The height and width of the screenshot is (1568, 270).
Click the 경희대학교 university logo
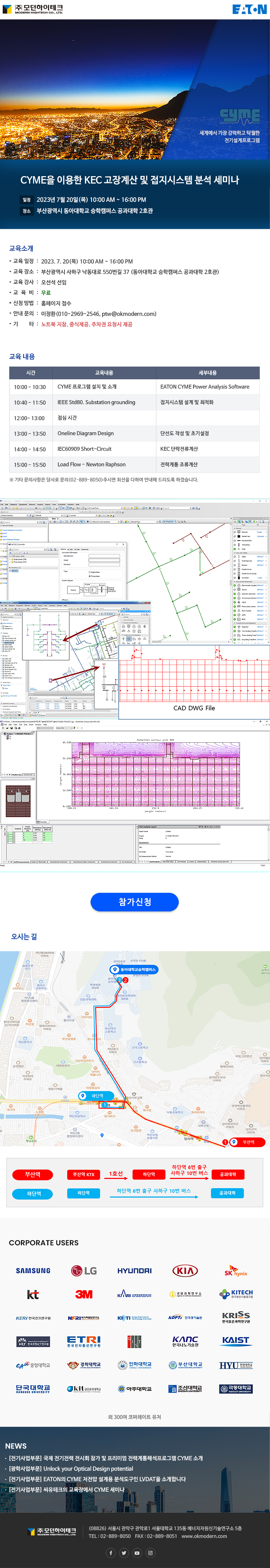coord(84,1365)
